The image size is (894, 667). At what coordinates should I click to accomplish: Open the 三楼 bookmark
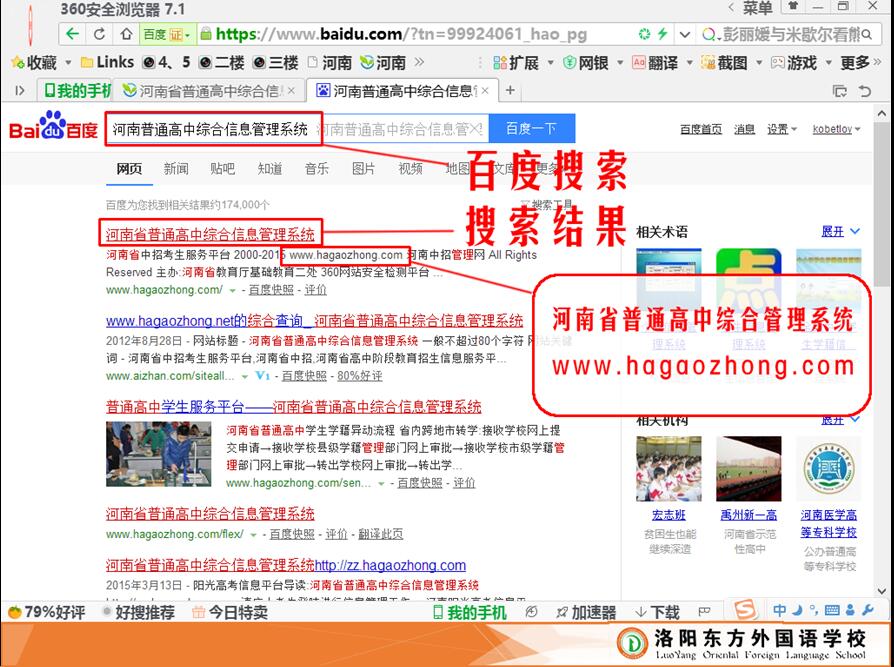275,62
